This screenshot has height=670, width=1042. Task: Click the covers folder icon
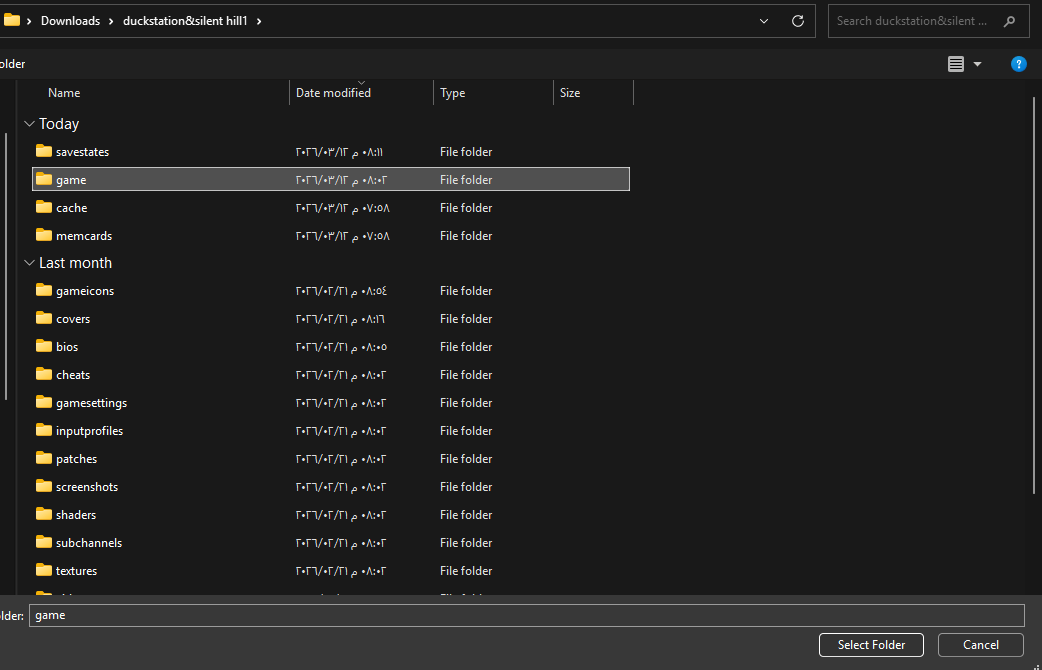coord(44,318)
